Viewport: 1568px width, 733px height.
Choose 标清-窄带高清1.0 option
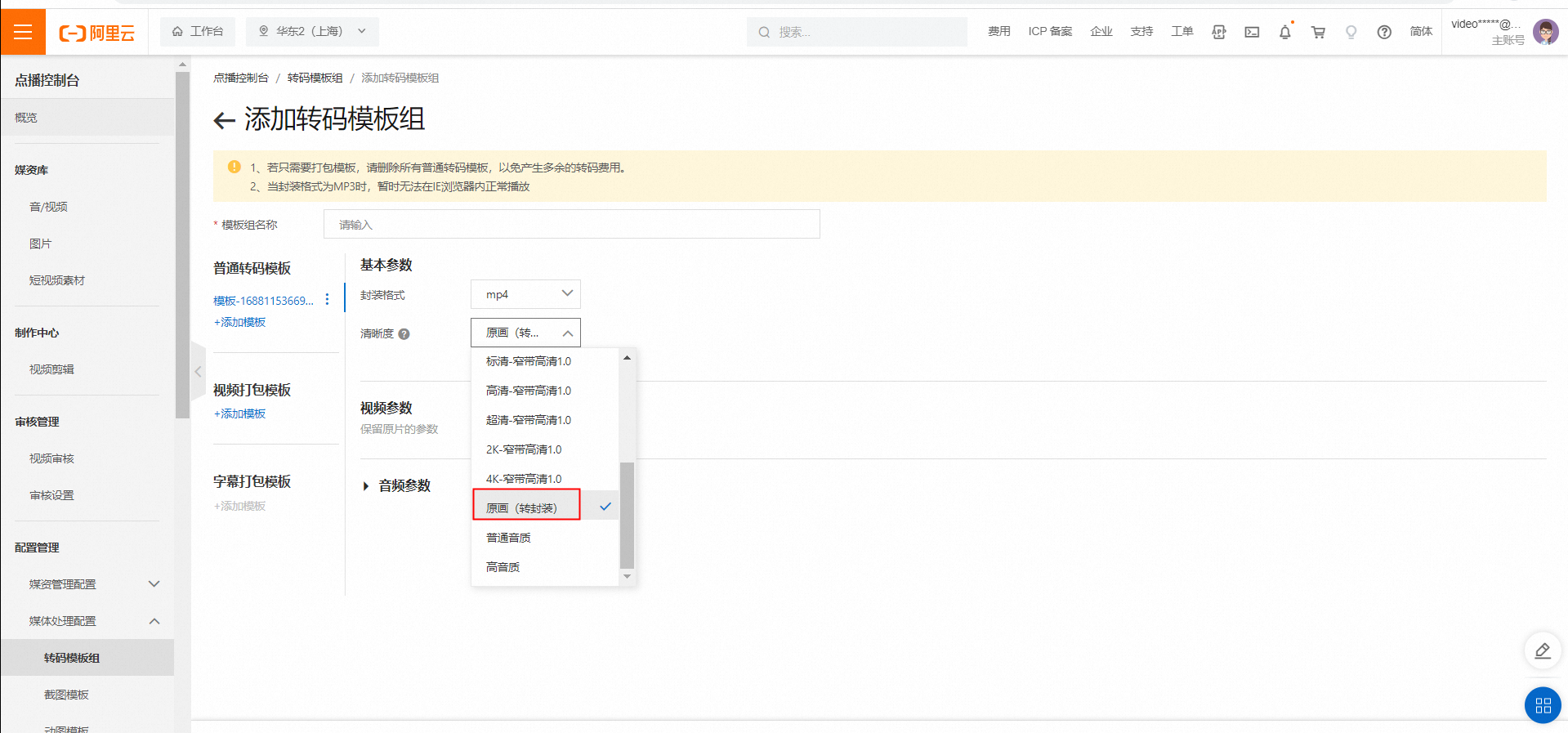coord(545,361)
